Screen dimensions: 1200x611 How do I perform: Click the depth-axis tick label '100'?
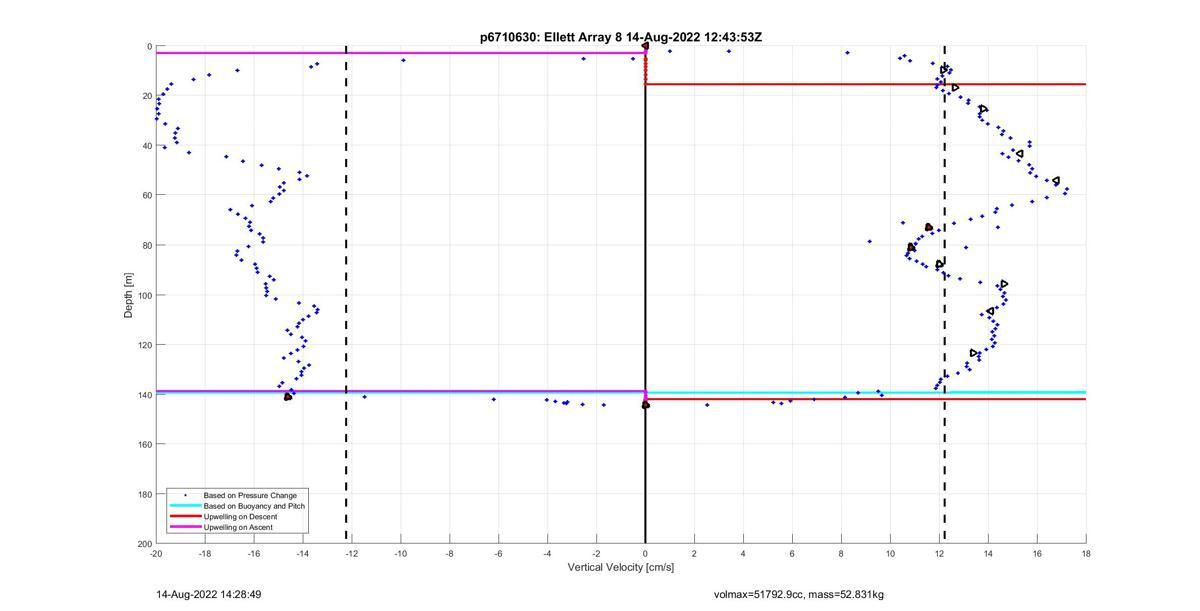pyautogui.click(x=144, y=295)
